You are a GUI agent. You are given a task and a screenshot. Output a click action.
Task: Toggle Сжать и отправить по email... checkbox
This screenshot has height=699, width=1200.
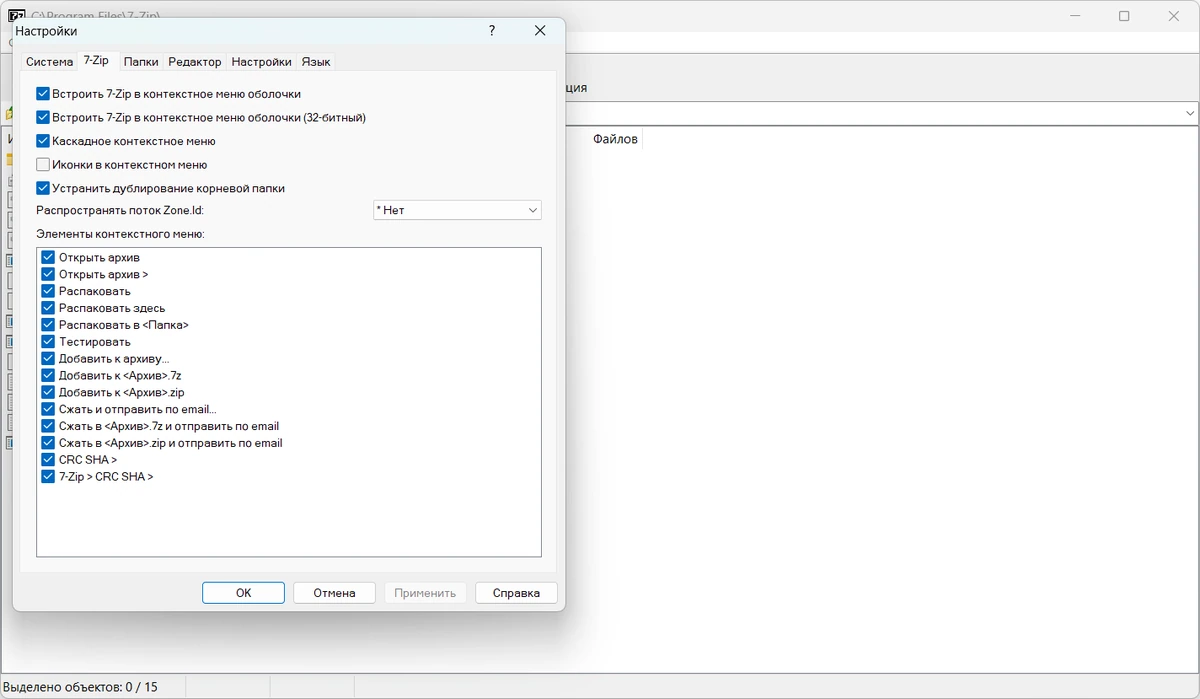[x=48, y=409]
